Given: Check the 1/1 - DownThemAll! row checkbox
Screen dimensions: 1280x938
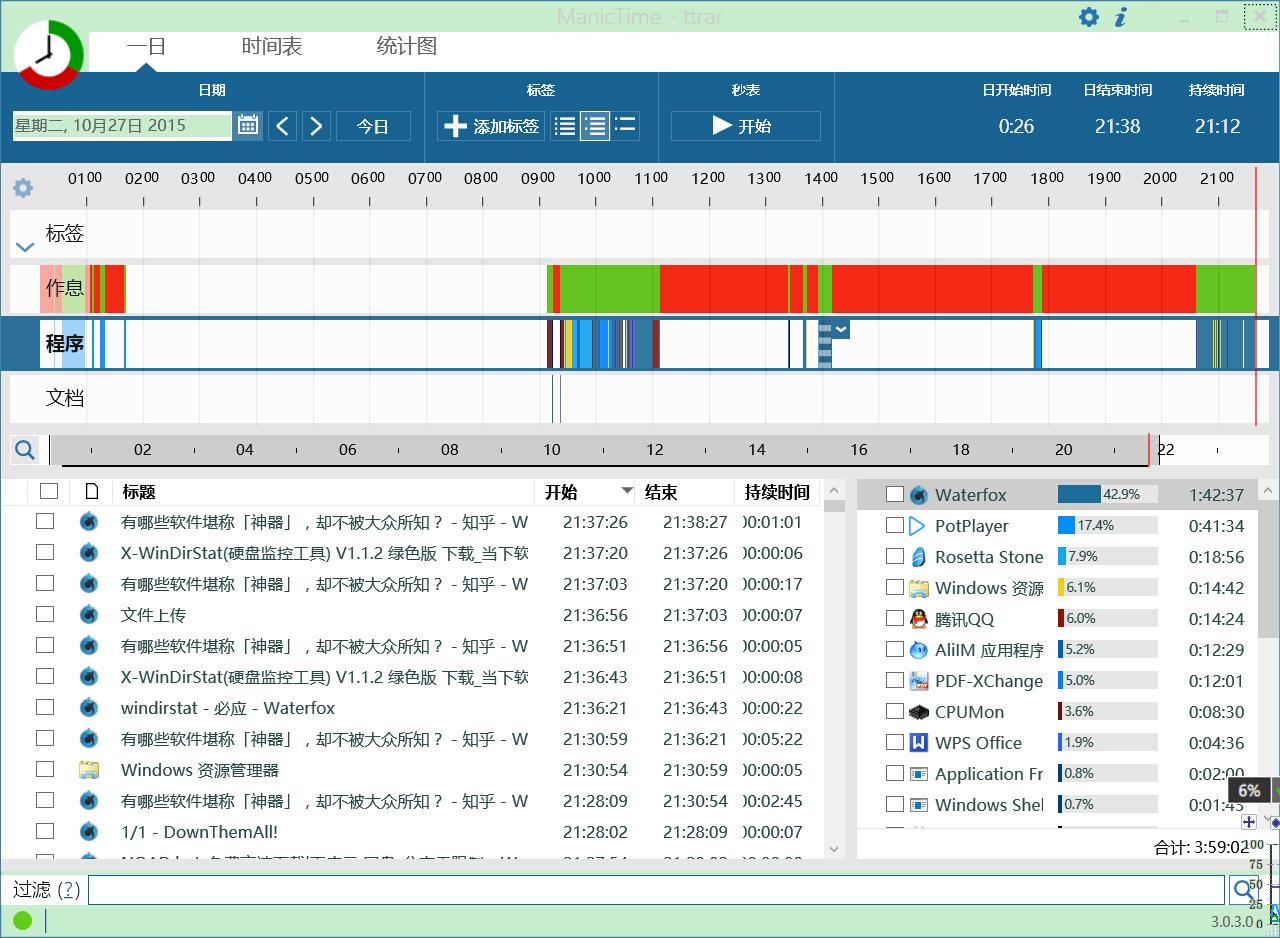Looking at the screenshot, I should [45, 831].
